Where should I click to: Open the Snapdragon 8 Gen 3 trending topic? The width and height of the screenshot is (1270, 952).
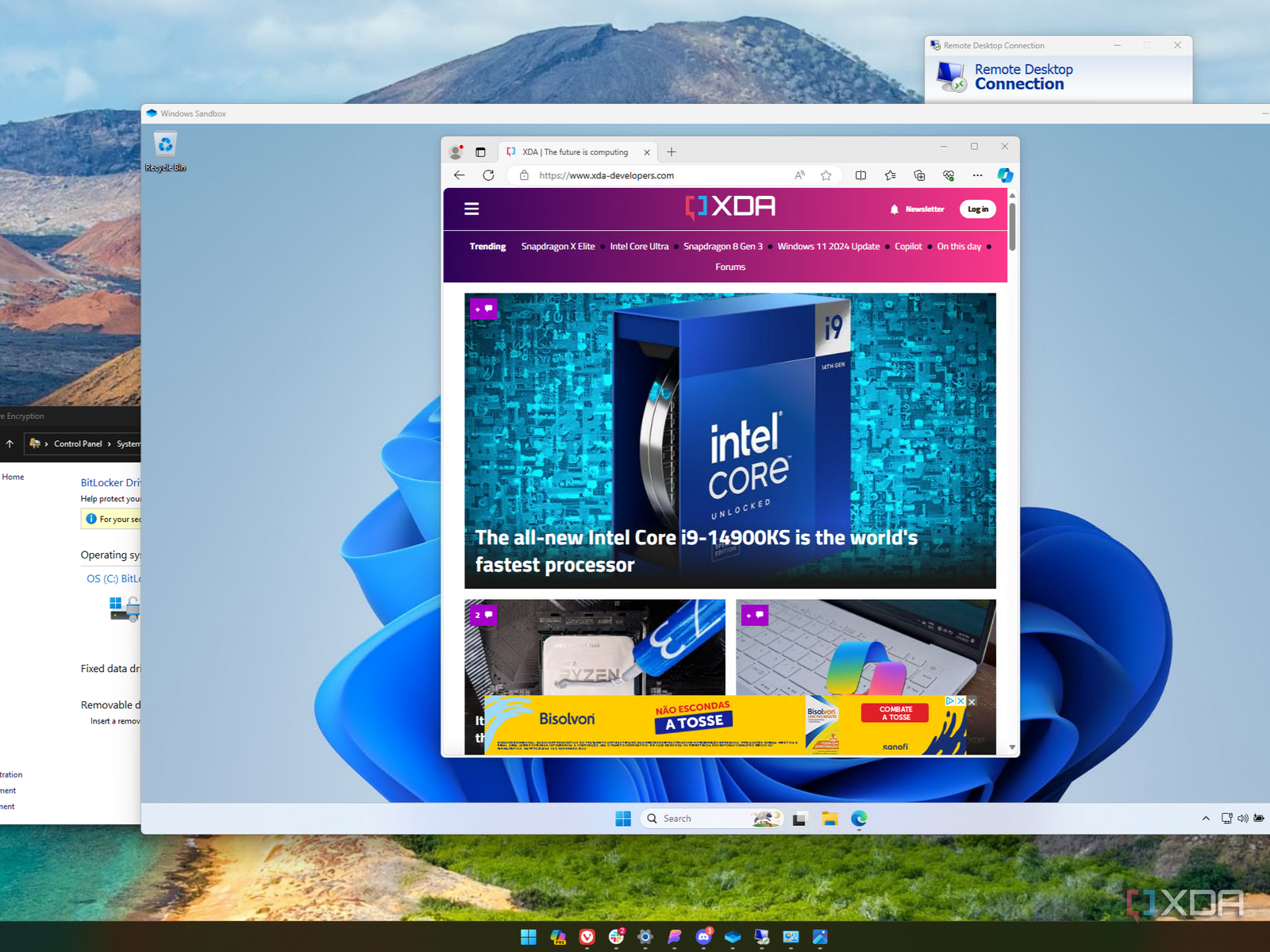tap(723, 247)
